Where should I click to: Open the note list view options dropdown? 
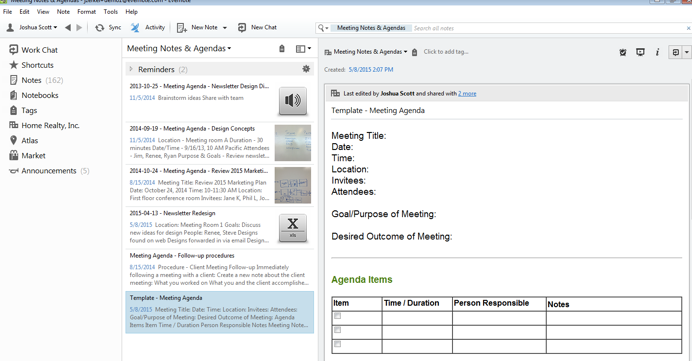point(303,49)
